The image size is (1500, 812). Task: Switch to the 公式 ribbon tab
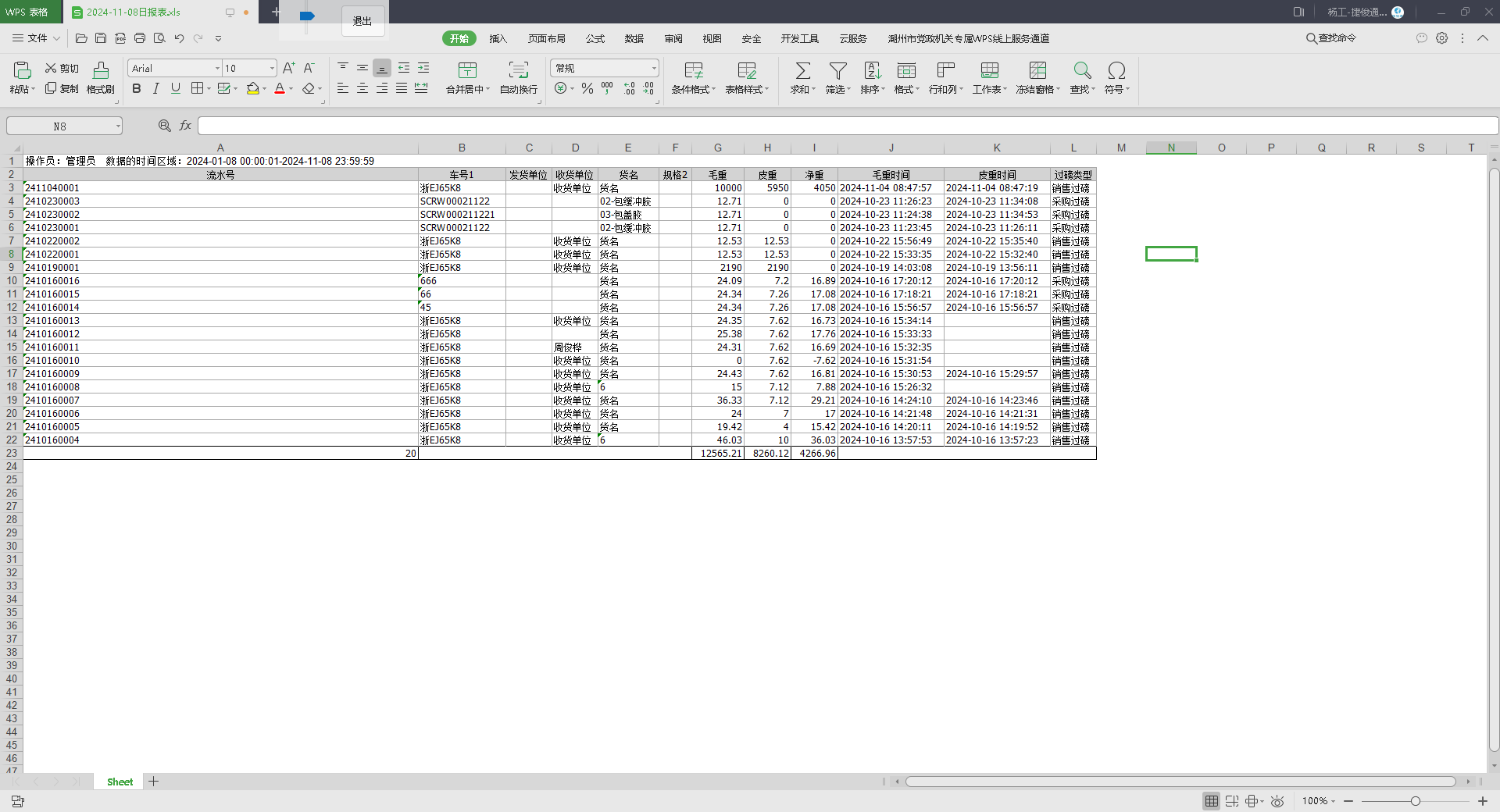[x=595, y=38]
